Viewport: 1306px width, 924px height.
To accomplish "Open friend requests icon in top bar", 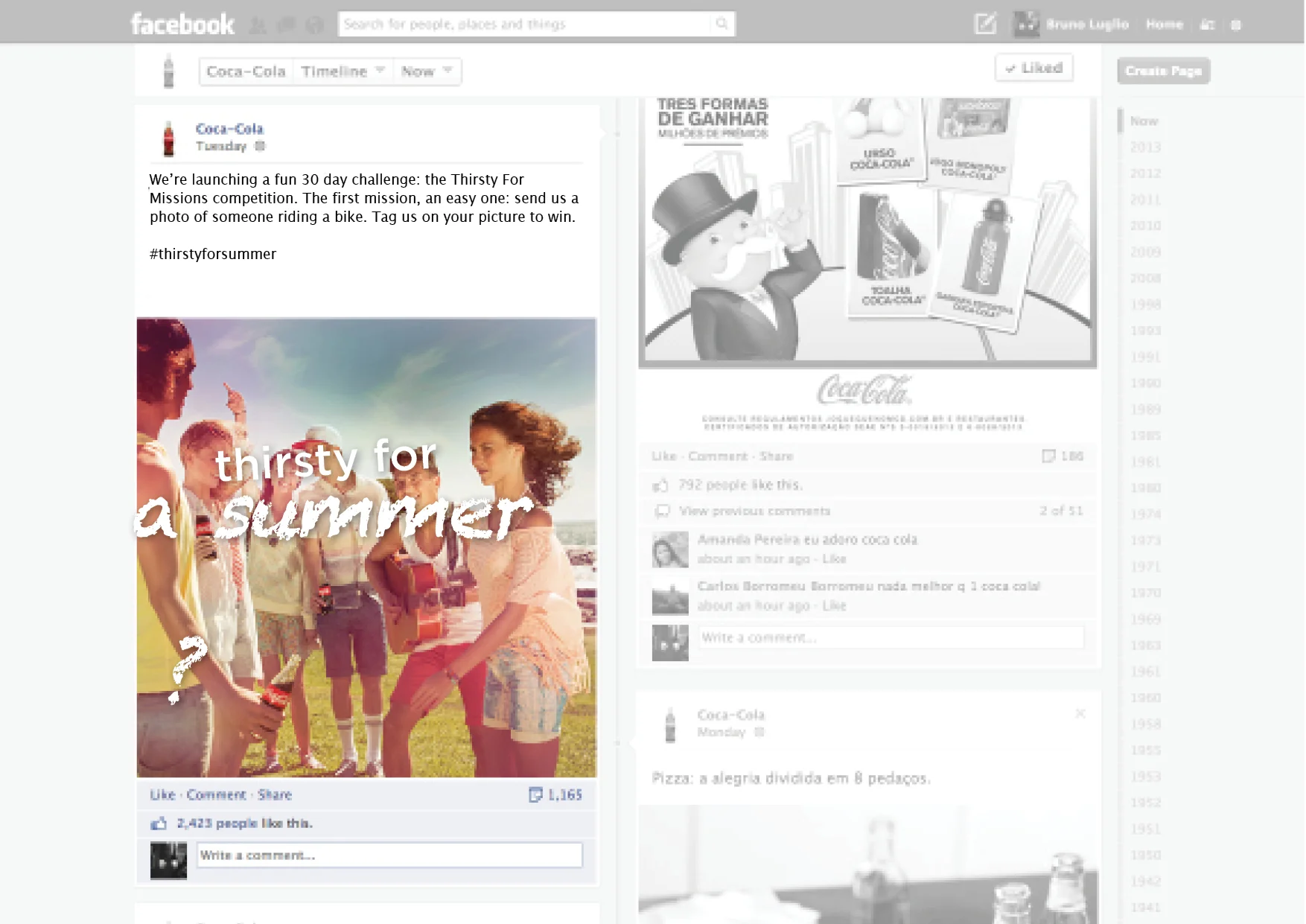I will click(258, 25).
